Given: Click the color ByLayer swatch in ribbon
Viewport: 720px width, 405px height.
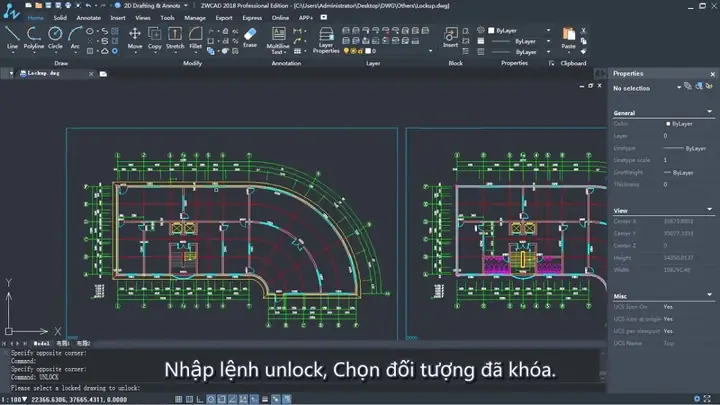Looking at the screenshot, I should tap(491, 30).
